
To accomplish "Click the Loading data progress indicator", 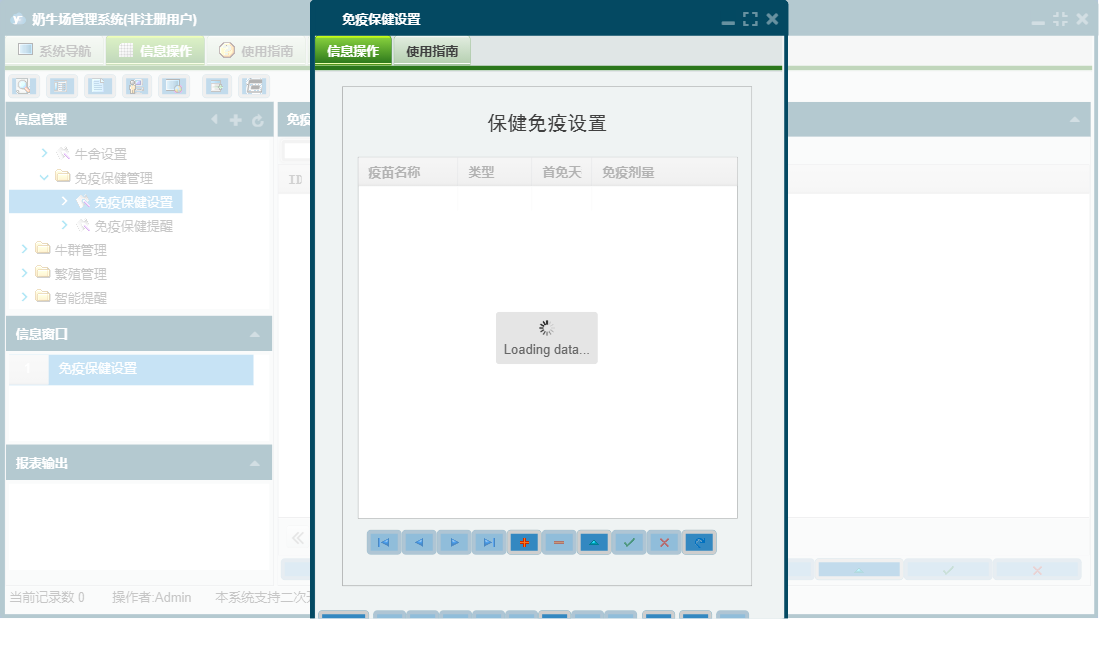I will pyautogui.click(x=546, y=337).
